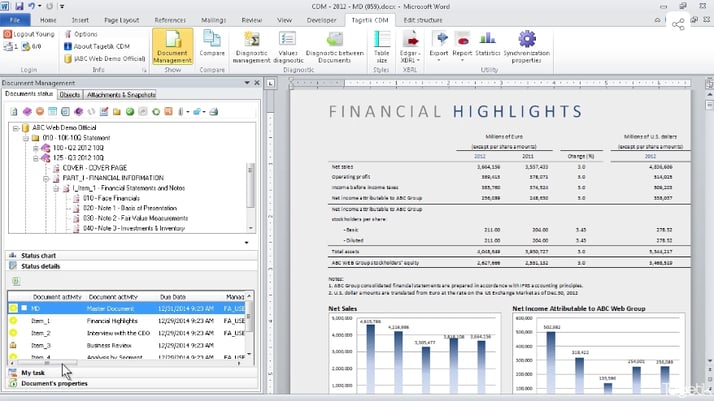
Task: Open the Edit structure ribbon tab
Action: (x=423, y=20)
